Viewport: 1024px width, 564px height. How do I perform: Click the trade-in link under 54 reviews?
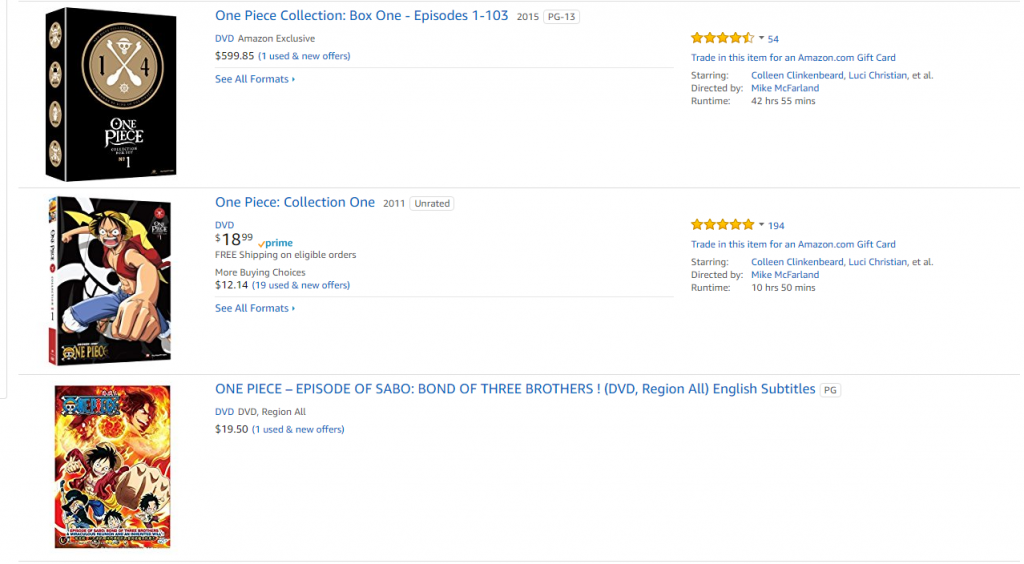[793, 57]
